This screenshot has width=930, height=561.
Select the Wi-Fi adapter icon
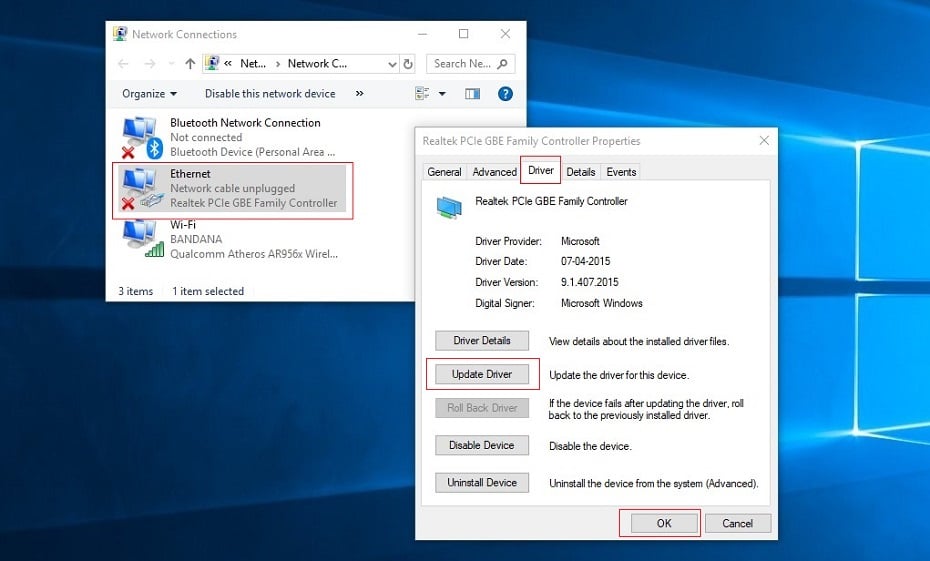142,239
